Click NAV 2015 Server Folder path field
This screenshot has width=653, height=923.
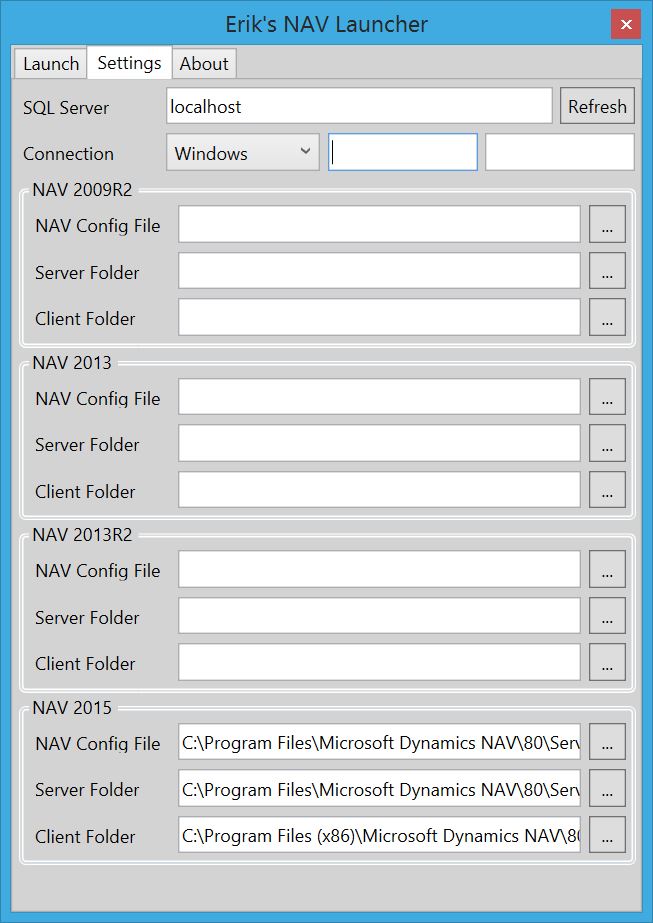(x=379, y=788)
